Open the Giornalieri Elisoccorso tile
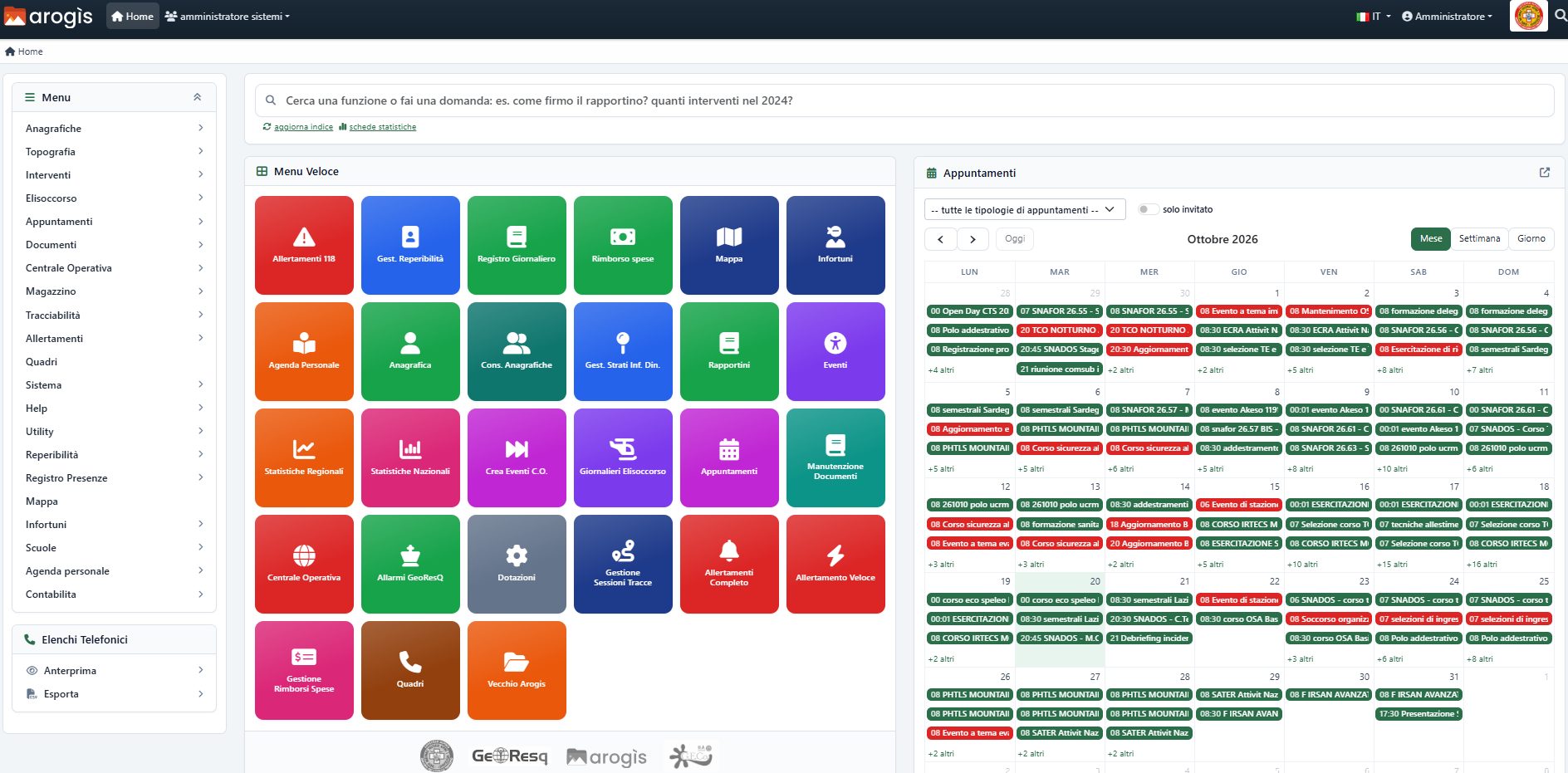 coord(623,457)
